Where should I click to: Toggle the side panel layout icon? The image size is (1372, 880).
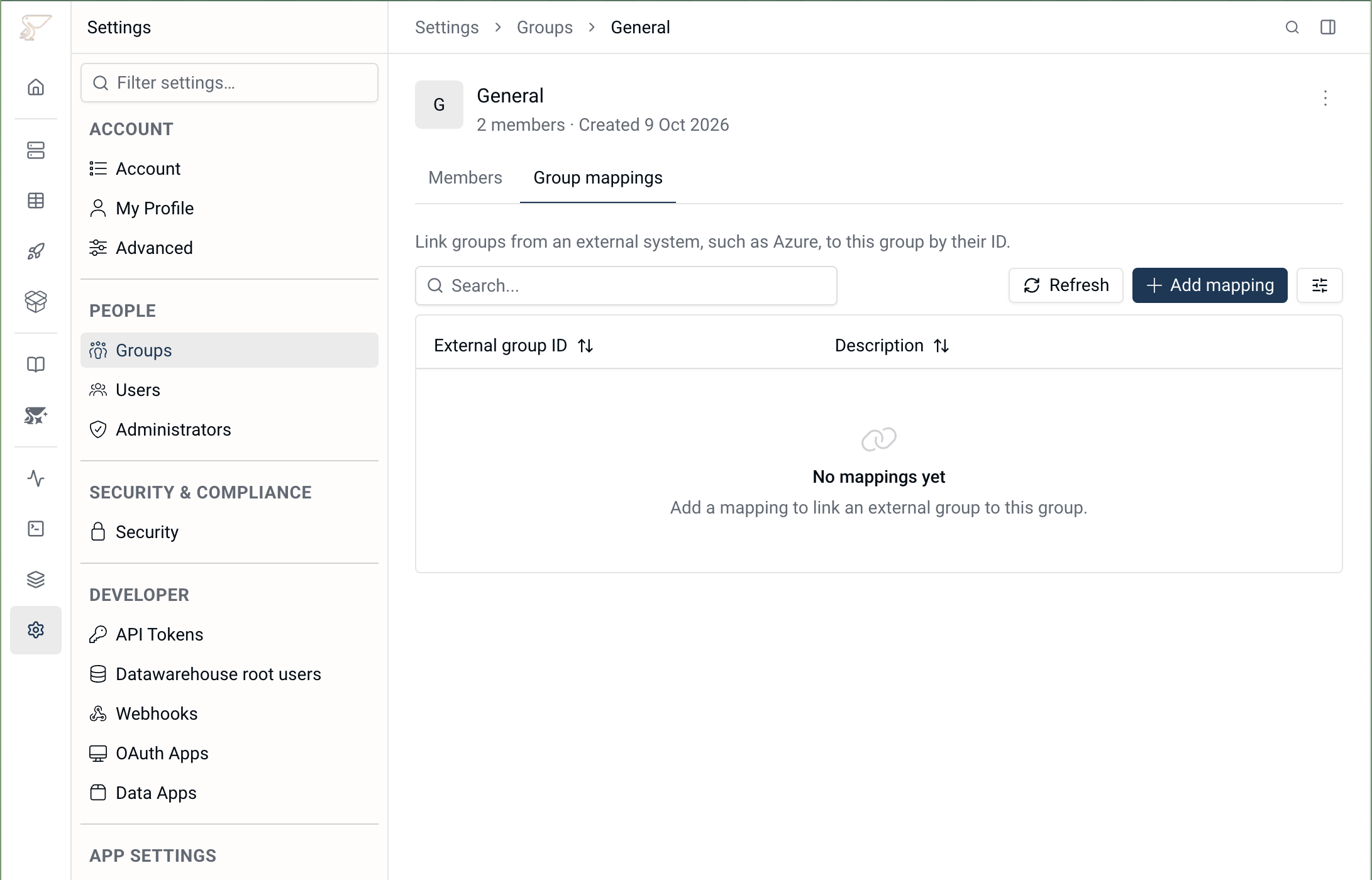click(x=1328, y=27)
